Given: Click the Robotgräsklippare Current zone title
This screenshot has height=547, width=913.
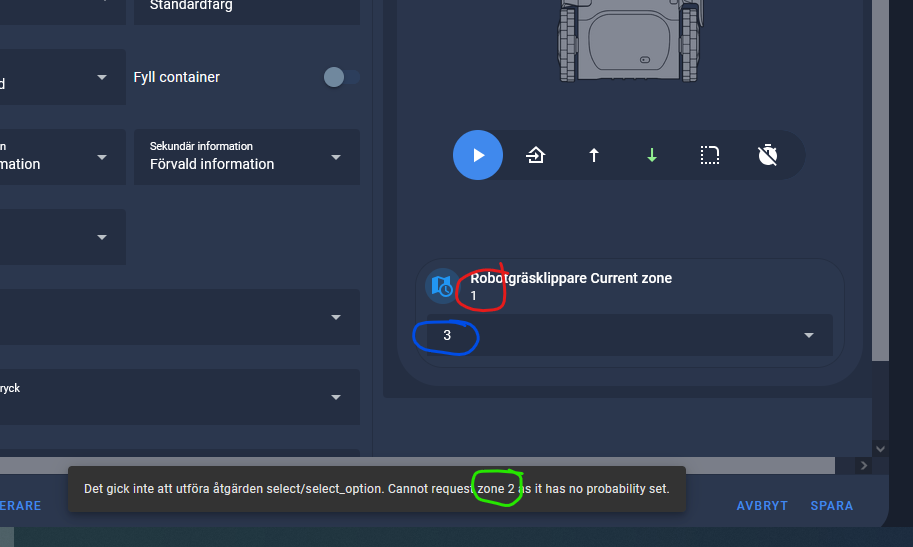Looking at the screenshot, I should (x=571, y=278).
